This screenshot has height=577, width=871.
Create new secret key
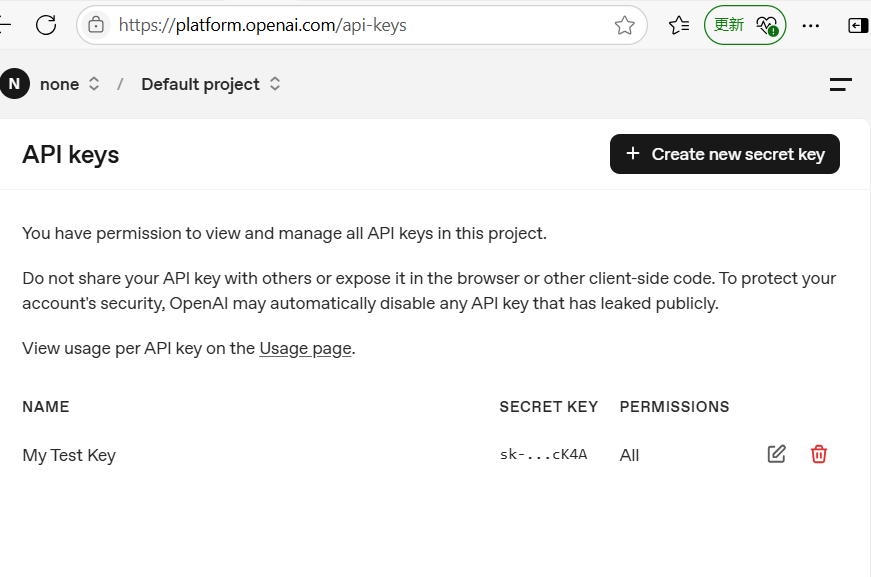click(724, 154)
